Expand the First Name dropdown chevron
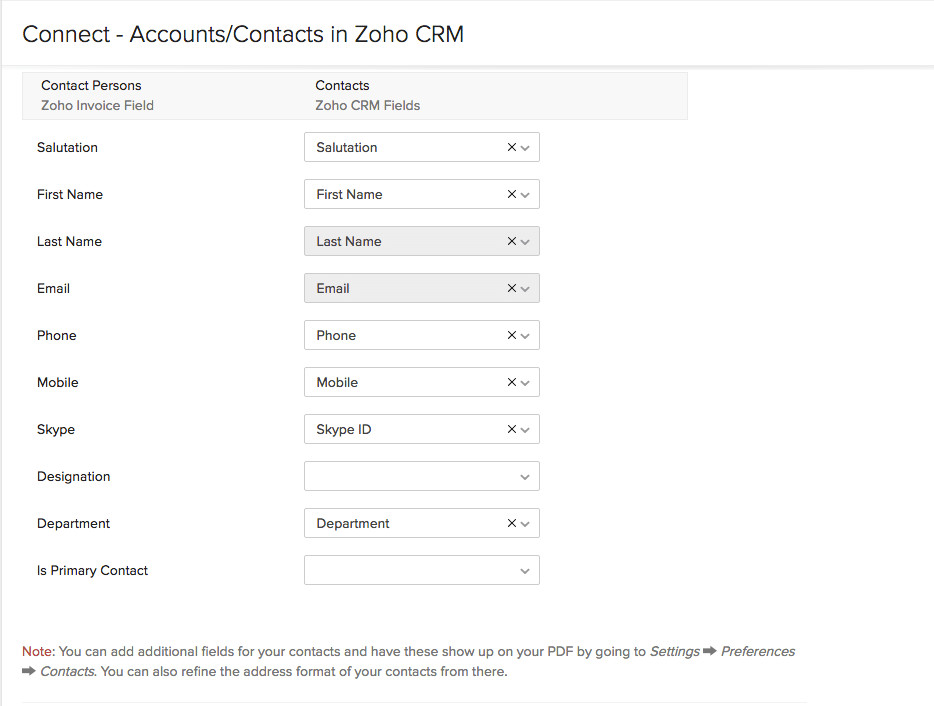 [526, 195]
